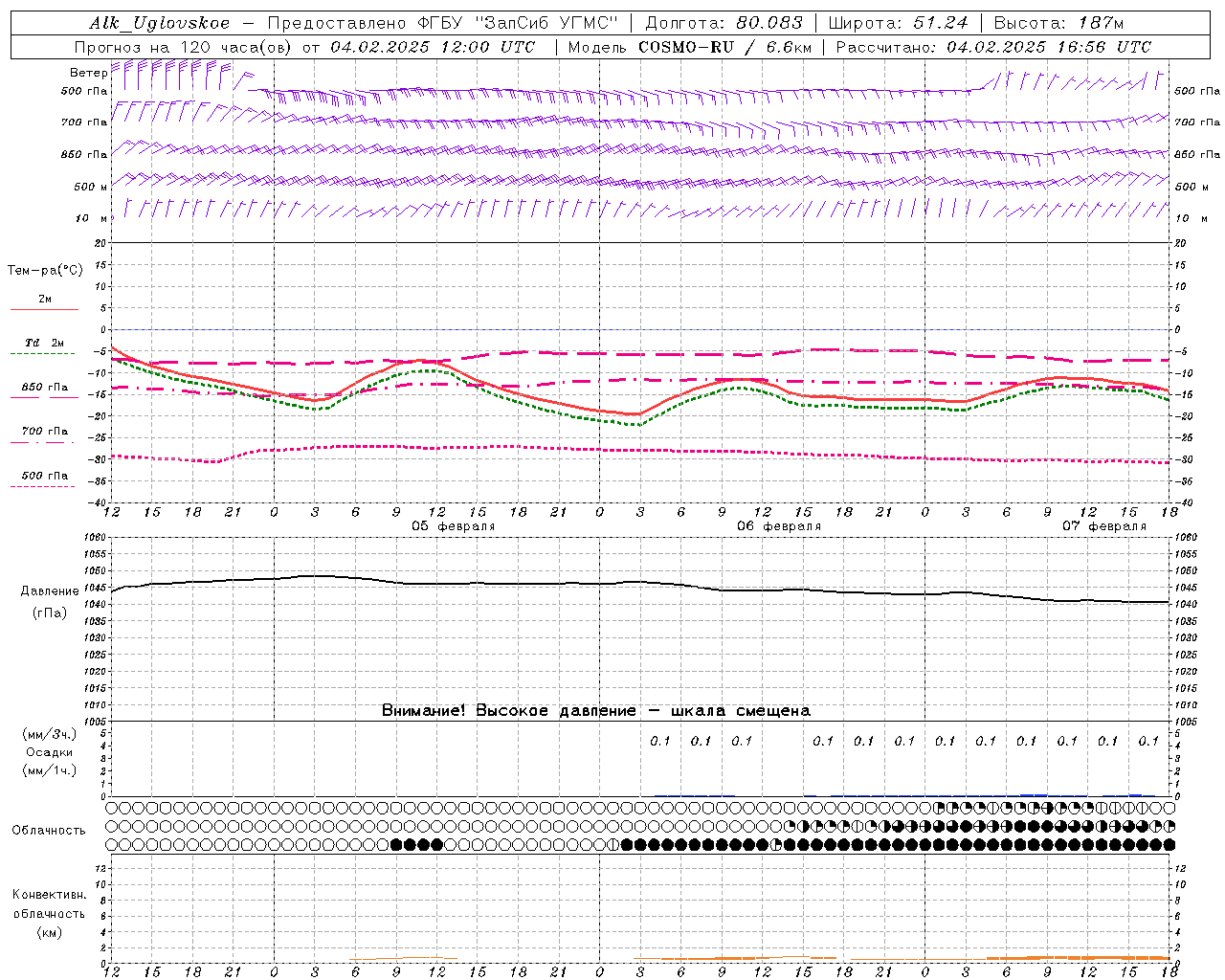This screenshot has height=980, width=1225.
Task: Click the (мм/1ч.) precipitation unit label
Action: click(x=50, y=770)
